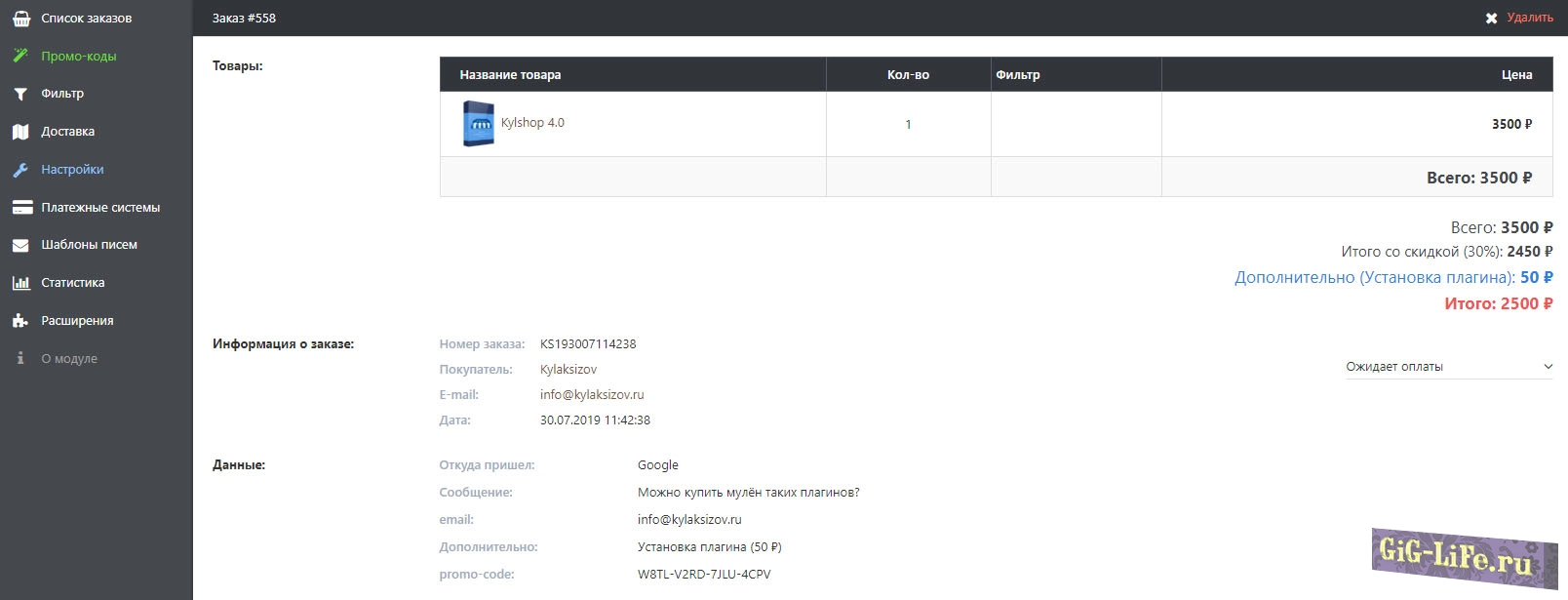Click the info icon for About module
Viewport: 1568px width, 600px height.
point(20,359)
